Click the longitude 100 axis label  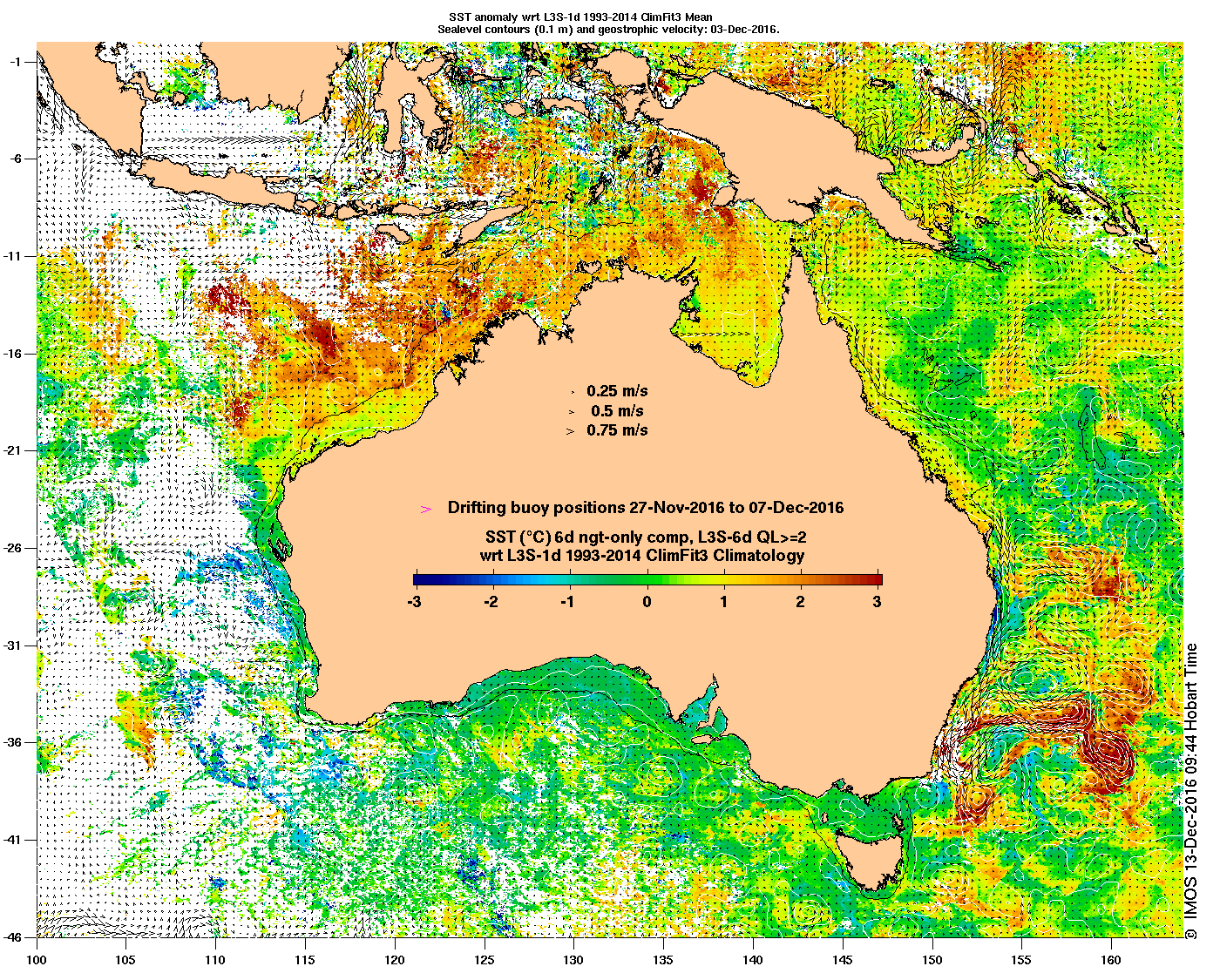click(37, 960)
